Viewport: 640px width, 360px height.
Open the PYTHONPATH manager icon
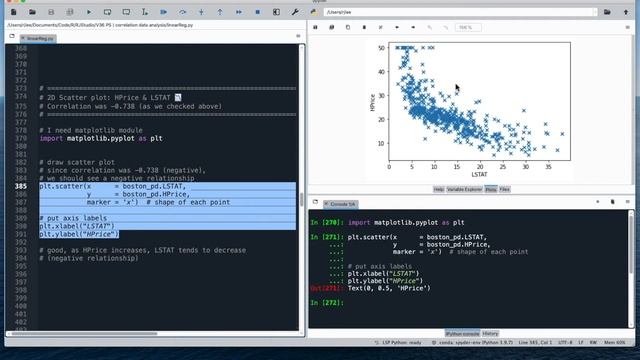pyautogui.click(x=313, y=12)
